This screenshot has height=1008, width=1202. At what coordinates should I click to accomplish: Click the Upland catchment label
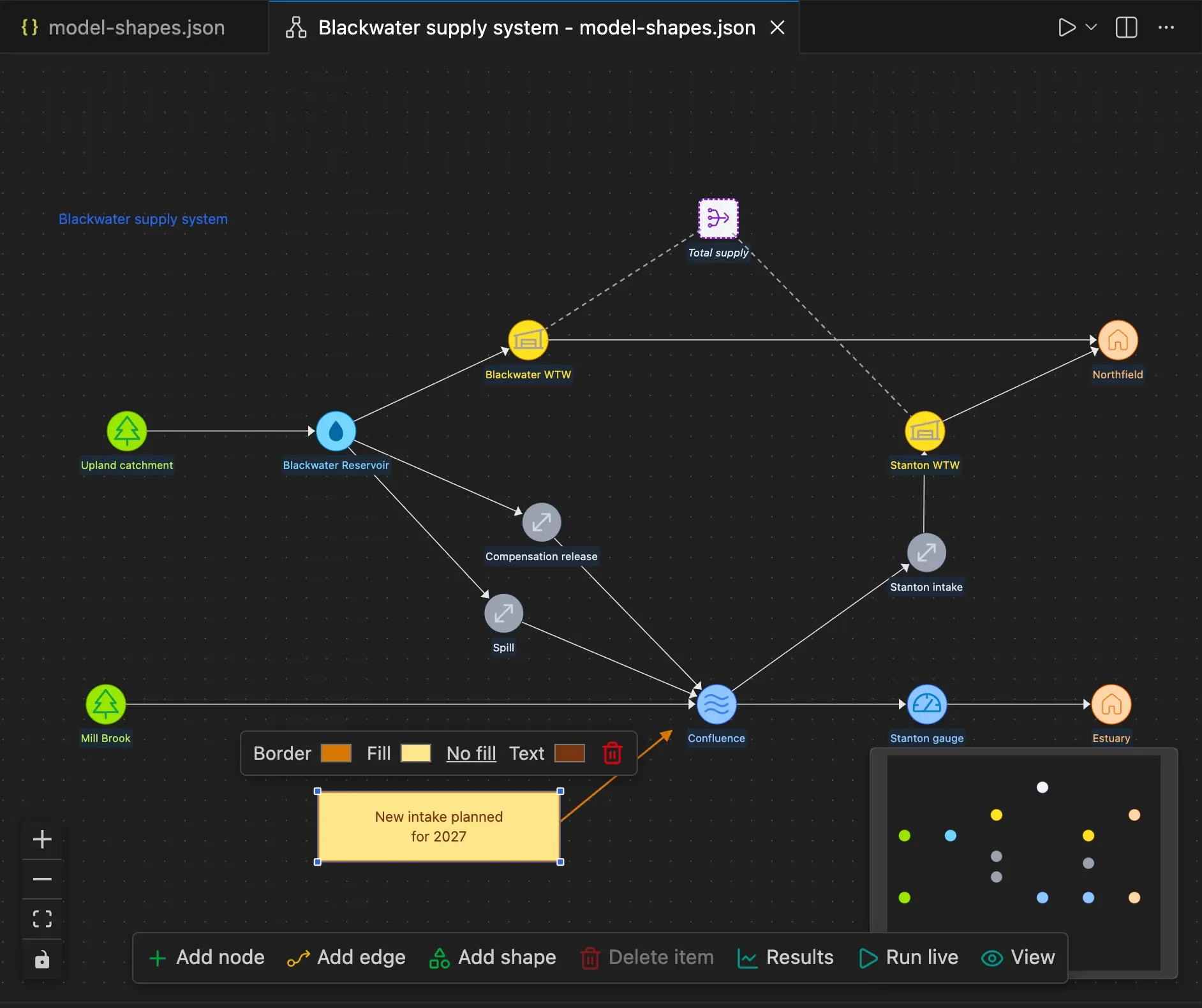click(127, 465)
